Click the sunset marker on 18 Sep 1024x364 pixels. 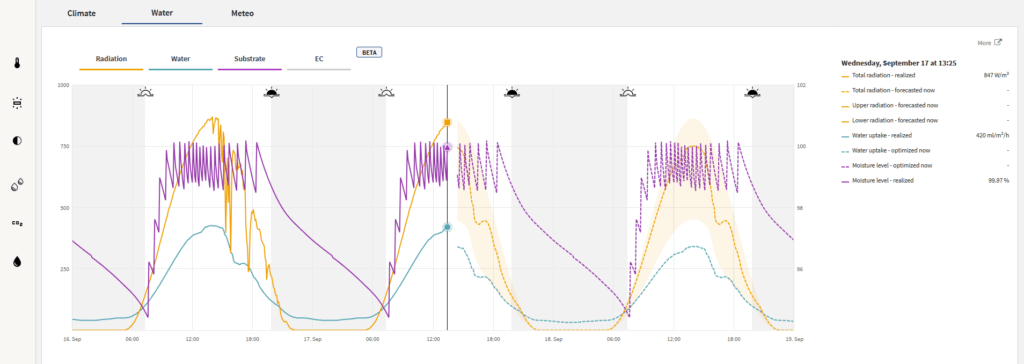coord(752,92)
